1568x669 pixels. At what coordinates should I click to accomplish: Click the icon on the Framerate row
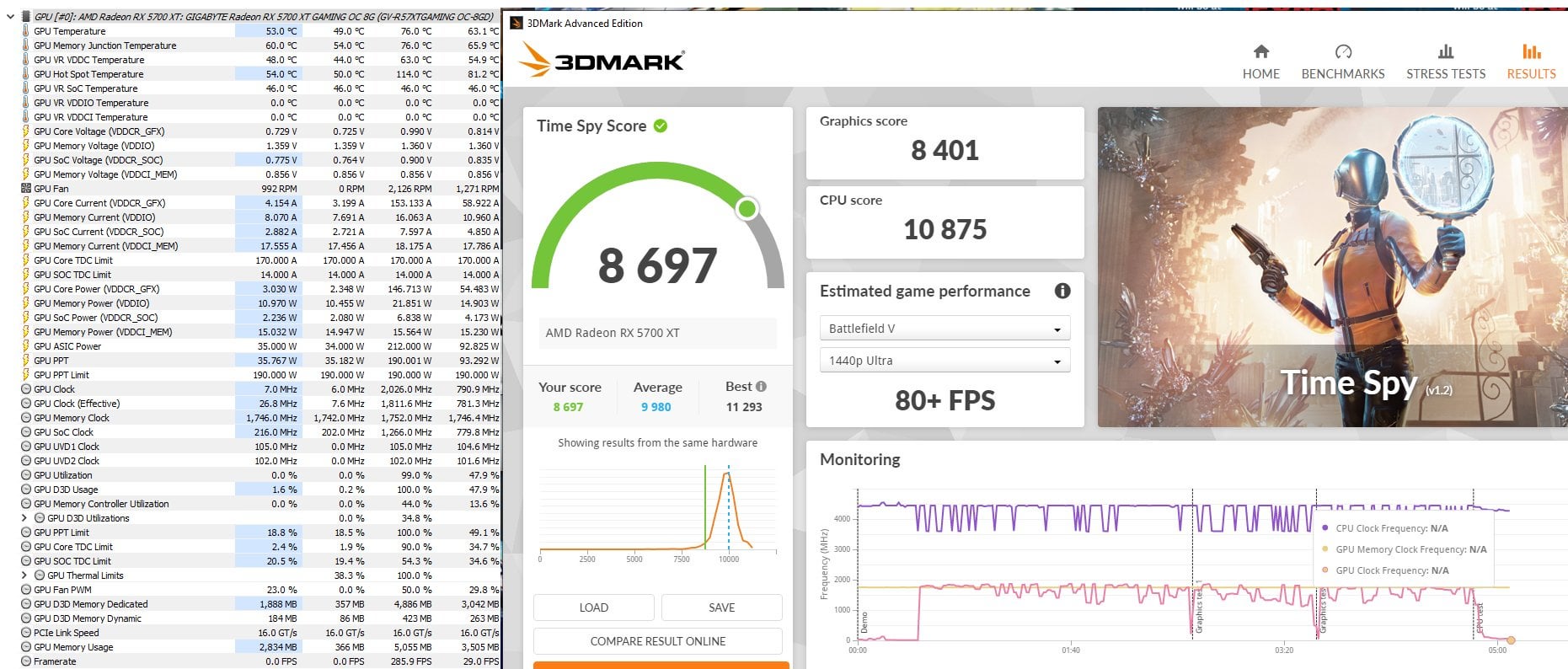click(25, 661)
